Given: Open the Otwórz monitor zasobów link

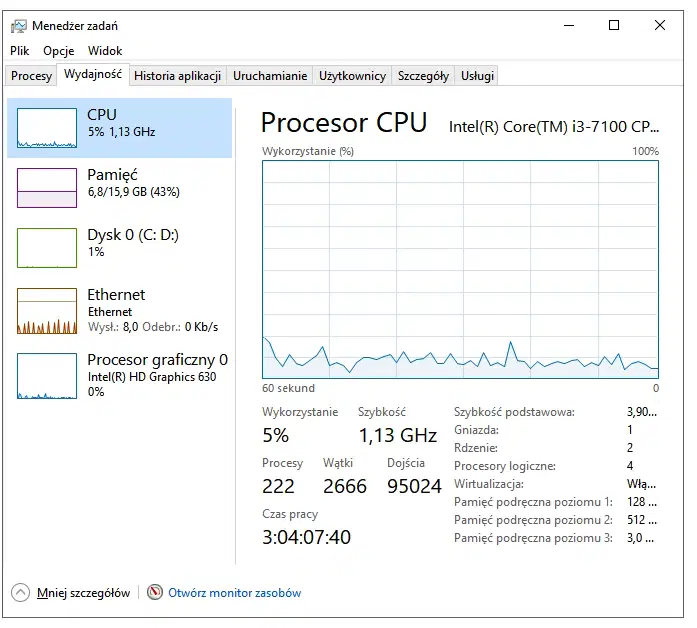Looking at the screenshot, I should coord(234,592).
